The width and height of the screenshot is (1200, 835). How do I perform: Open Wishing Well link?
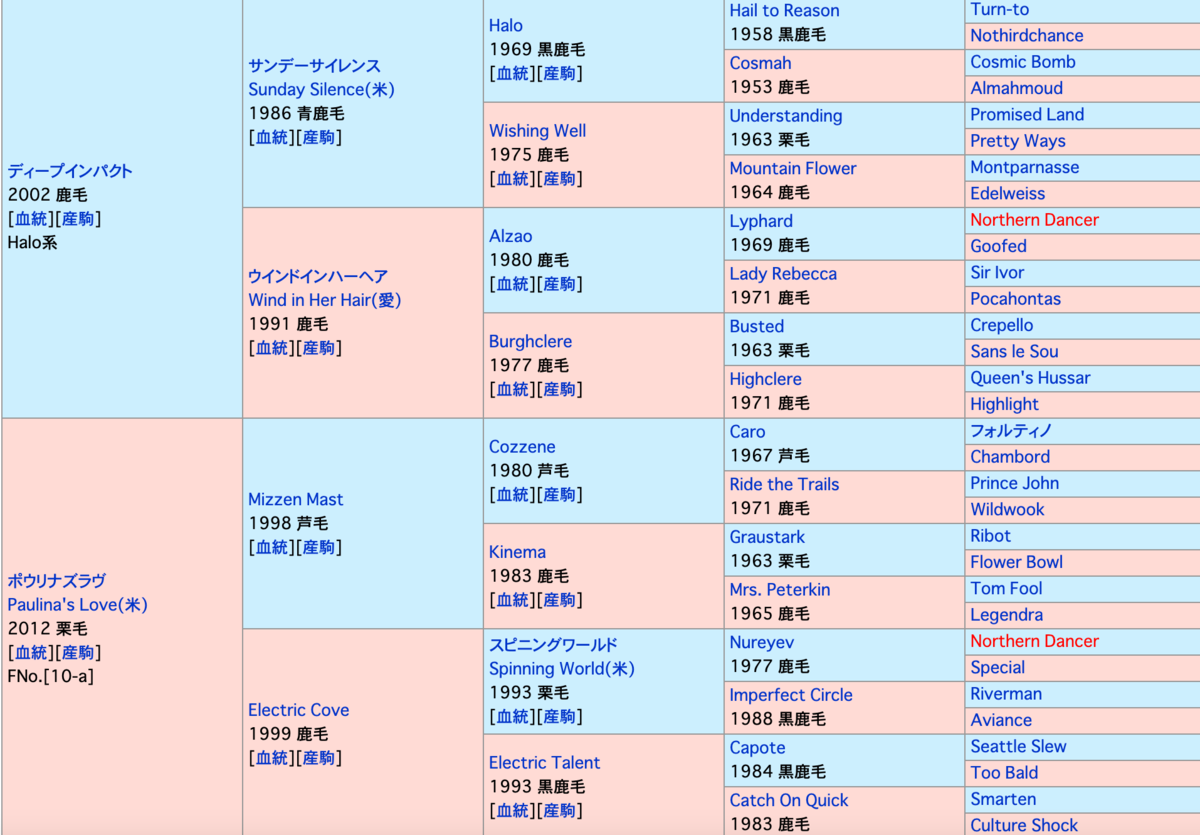point(538,130)
